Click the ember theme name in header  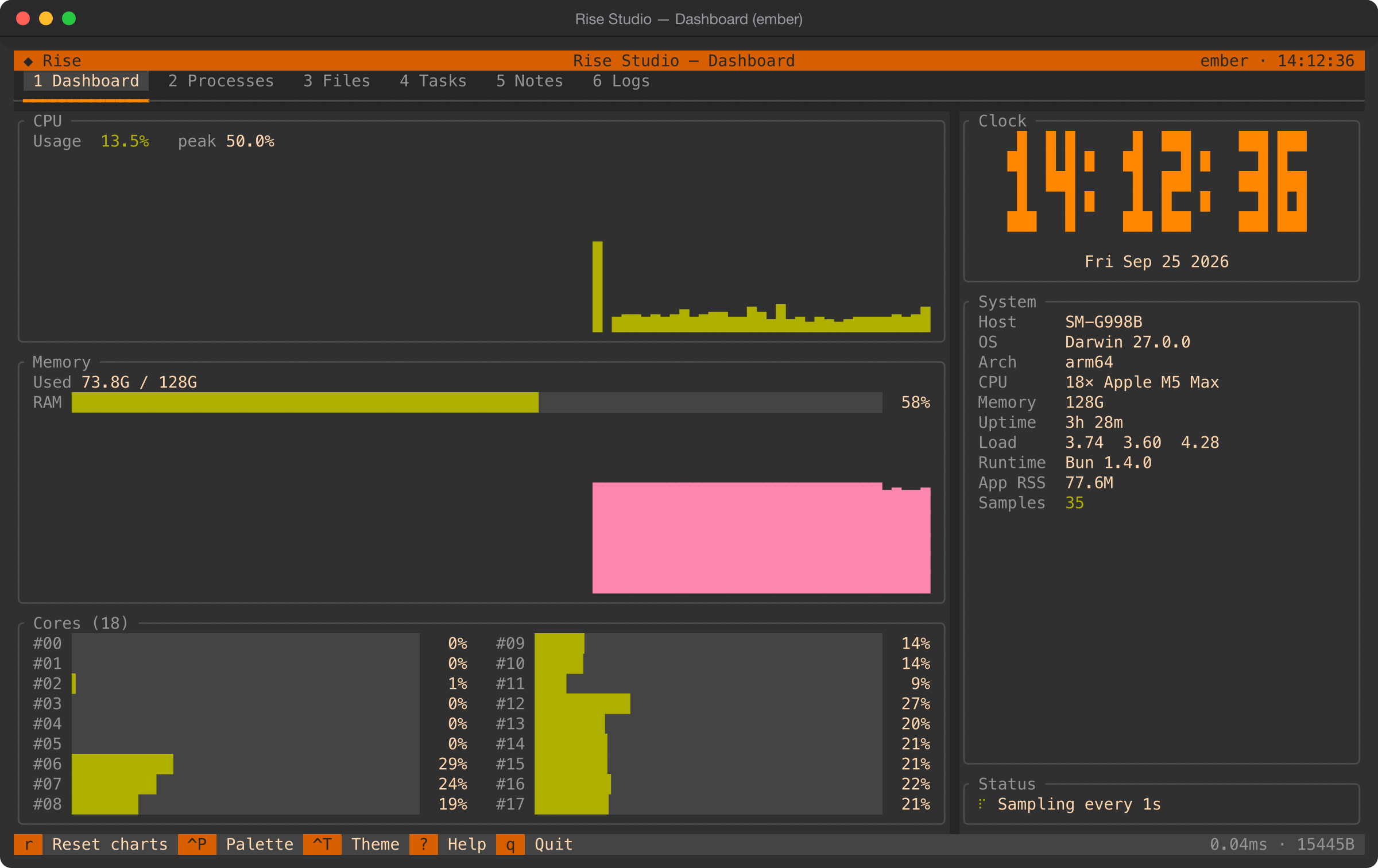1224,61
